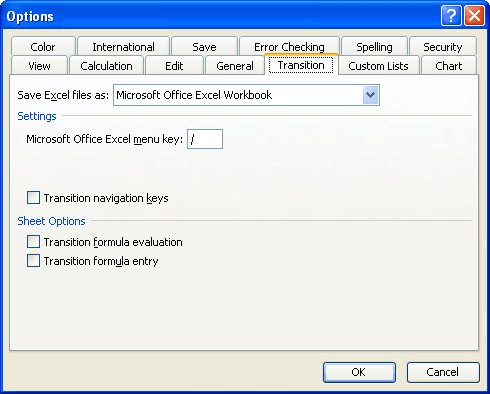Open the Microsoft Office Excel Workbook combo box
490x394 pixels.
pyautogui.click(x=246, y=95)
